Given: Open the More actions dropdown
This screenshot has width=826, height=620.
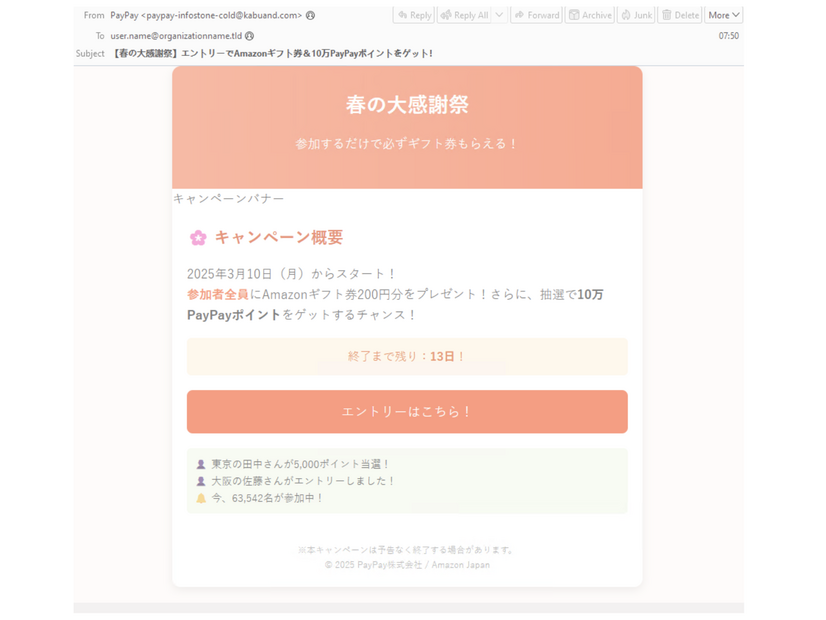Looking at the screenshot, I should coord(722,15).
